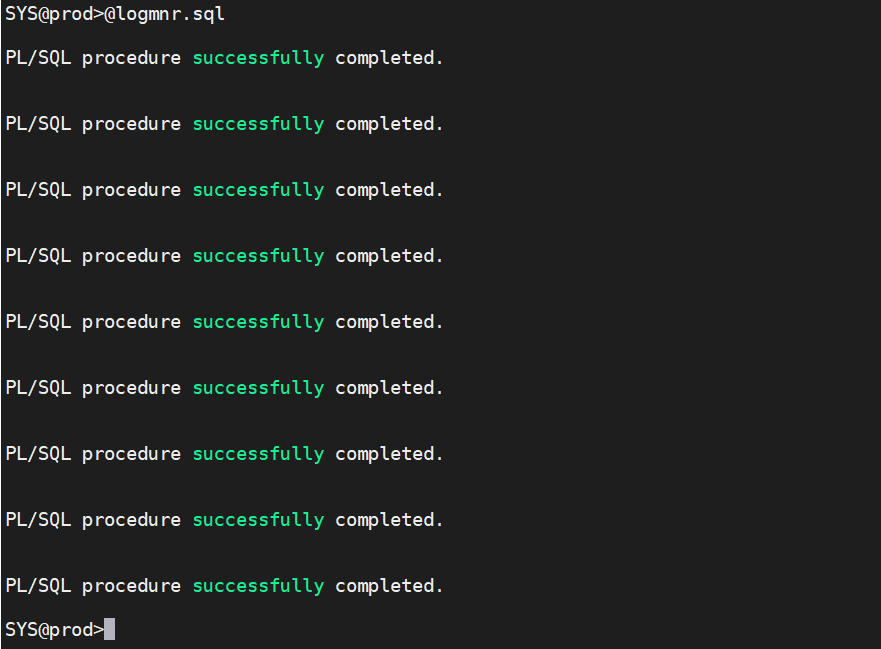Click green "successfully" in the sixth output line
This screenshot has height=649, width=881.
tap(258, 388)
